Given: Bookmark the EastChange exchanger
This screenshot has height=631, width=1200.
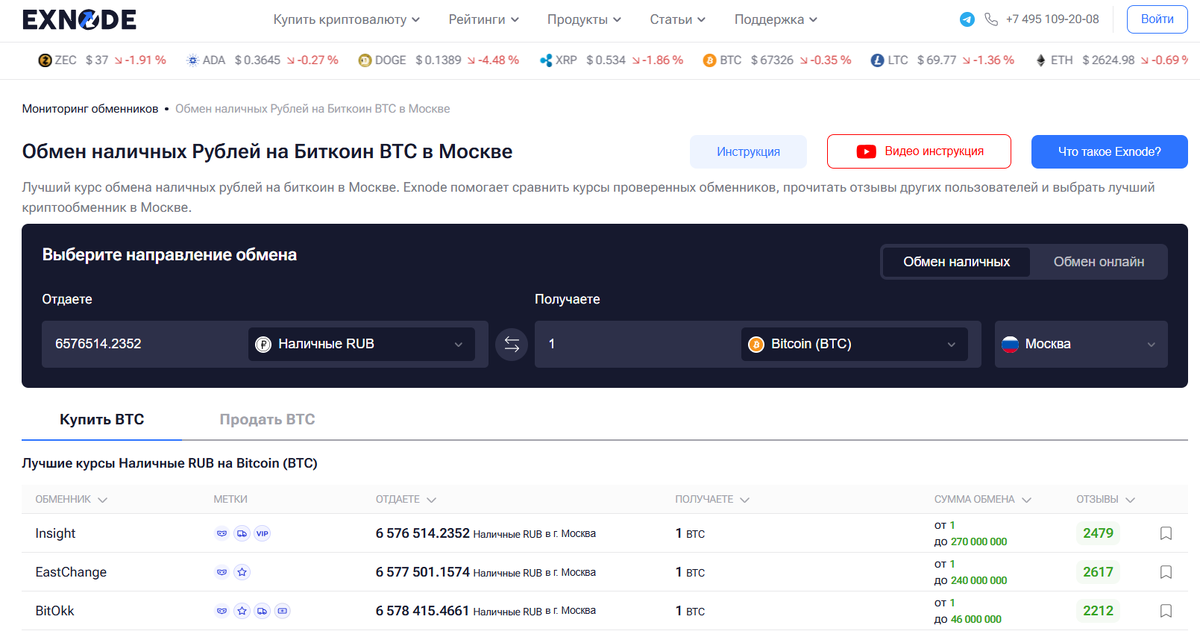Looking at the screenshot, I should pyautogui.click(x=1165, y=572).
